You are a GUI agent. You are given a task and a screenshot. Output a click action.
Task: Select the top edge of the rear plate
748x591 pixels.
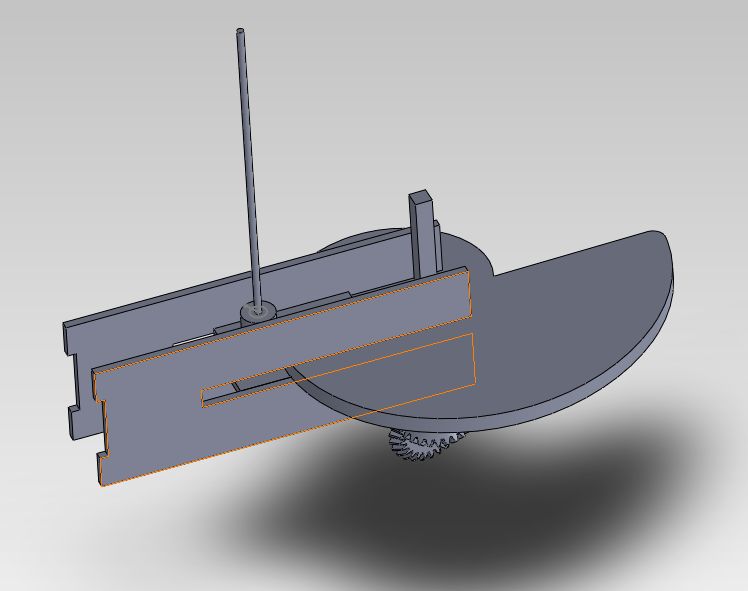(x=200, y=286)
